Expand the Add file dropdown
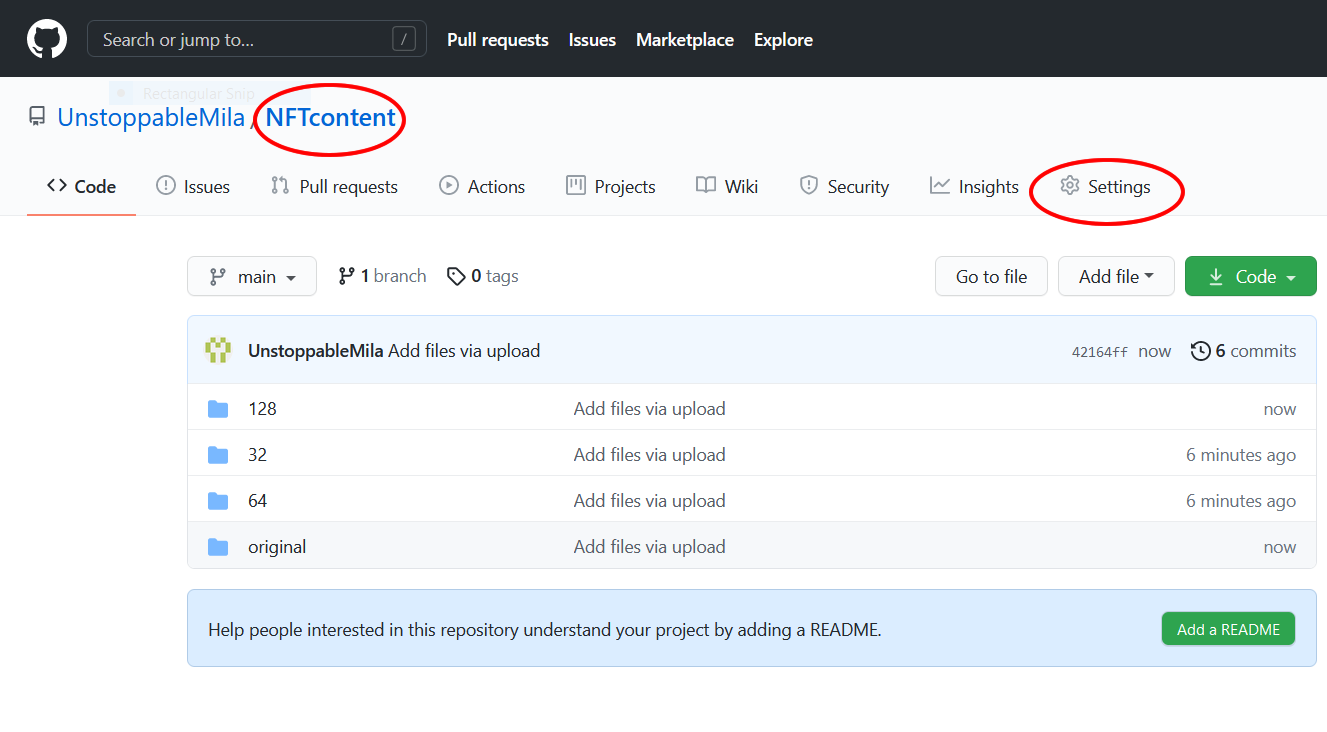The width and height of the screenshot is (1327, 732). point(1116,276)
